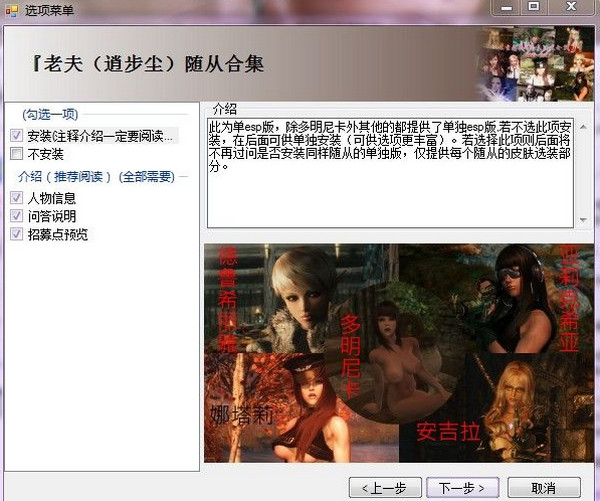Cancel installation with 取消 button
The width and height of the screenshot is (600, 501).
pyautogui.click(x=544, y=488)
